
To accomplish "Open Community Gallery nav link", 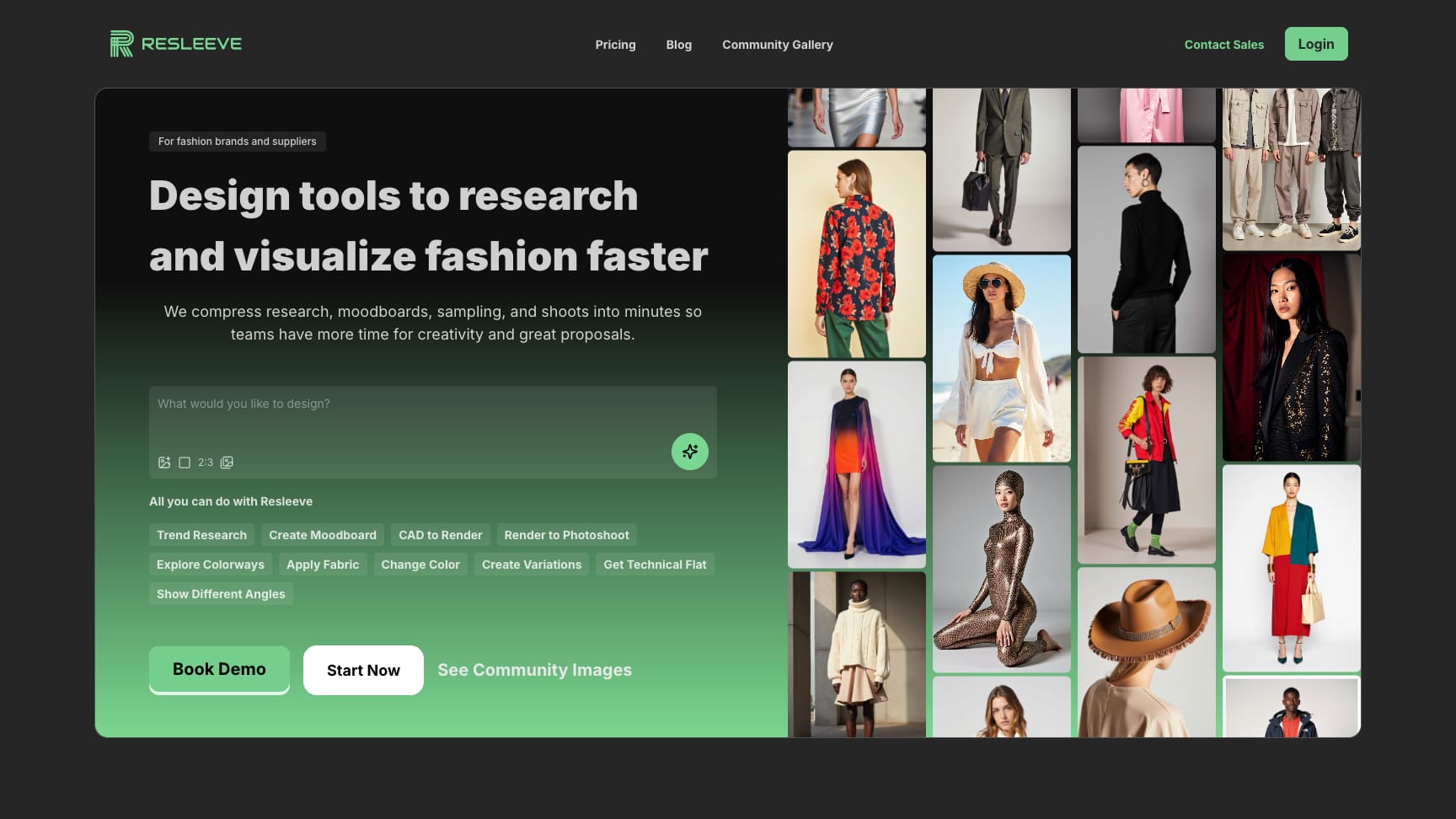I will click(777, 45).
